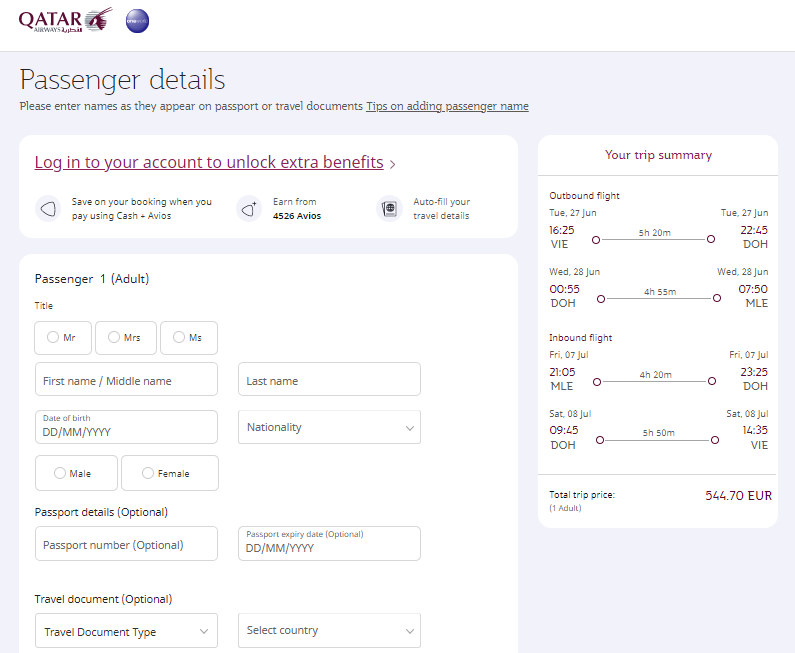
Task: Click into the Last name field
Action: 330,379
